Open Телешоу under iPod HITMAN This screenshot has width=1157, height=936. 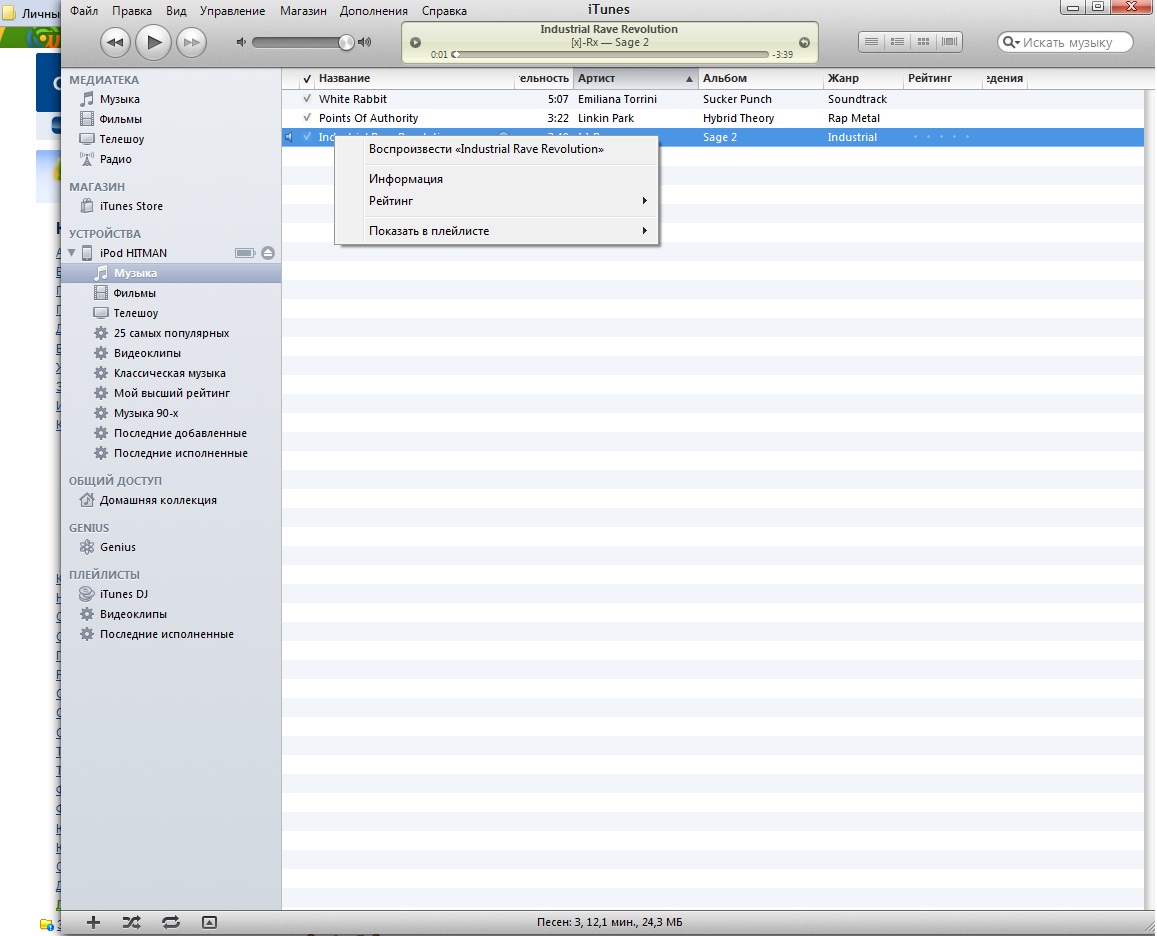[136, 313]
